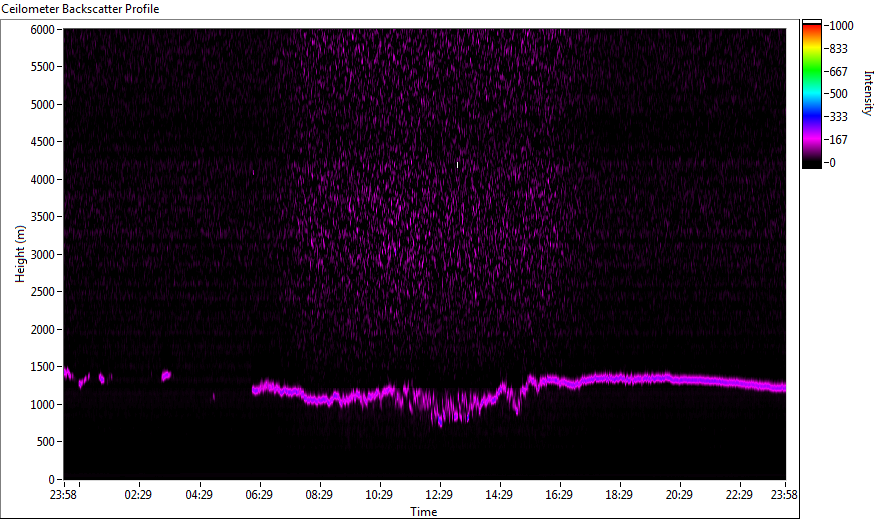Click the 12:29 time tick label

439,495
